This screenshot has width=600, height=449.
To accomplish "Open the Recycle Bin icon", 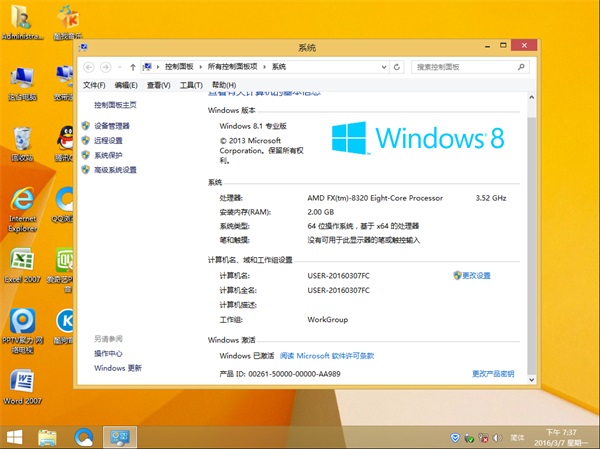I will click(22, 140).
